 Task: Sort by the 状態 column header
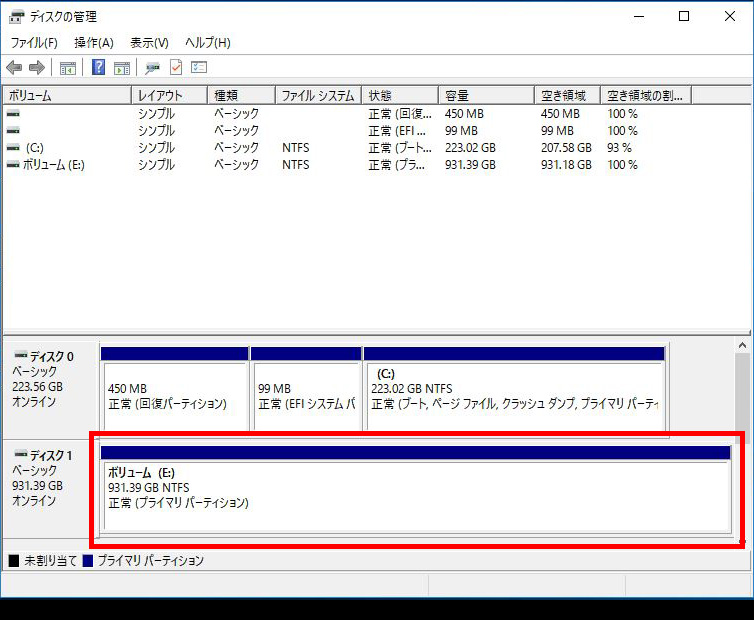[400, 95]
